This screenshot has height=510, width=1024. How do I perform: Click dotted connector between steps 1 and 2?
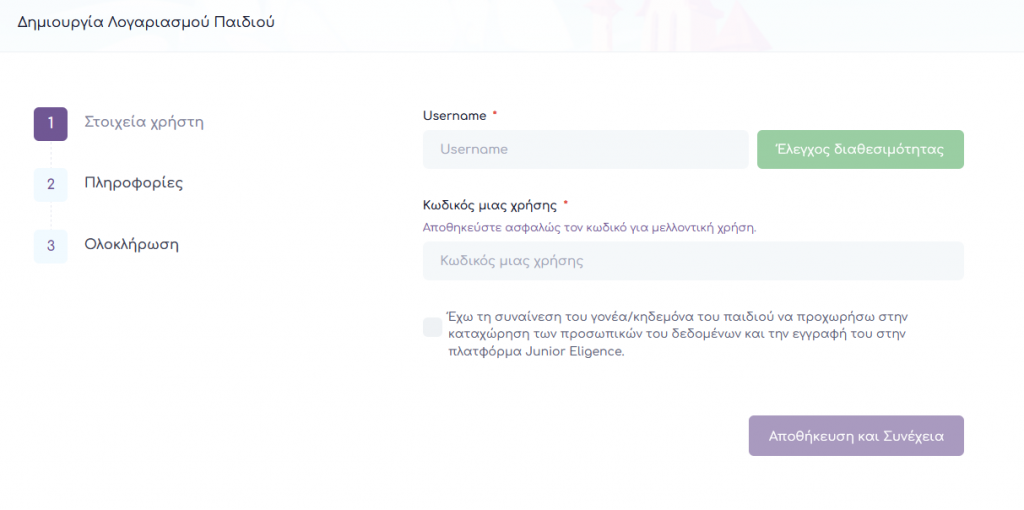pyautogui.click(x=50, y=154)
